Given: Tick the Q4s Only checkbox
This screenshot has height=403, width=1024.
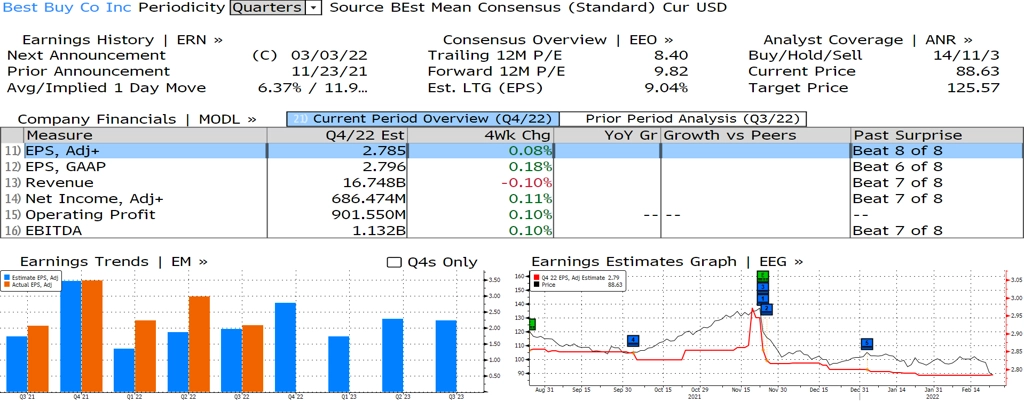Looking at the screenshot, I should [x=394, y=262].
